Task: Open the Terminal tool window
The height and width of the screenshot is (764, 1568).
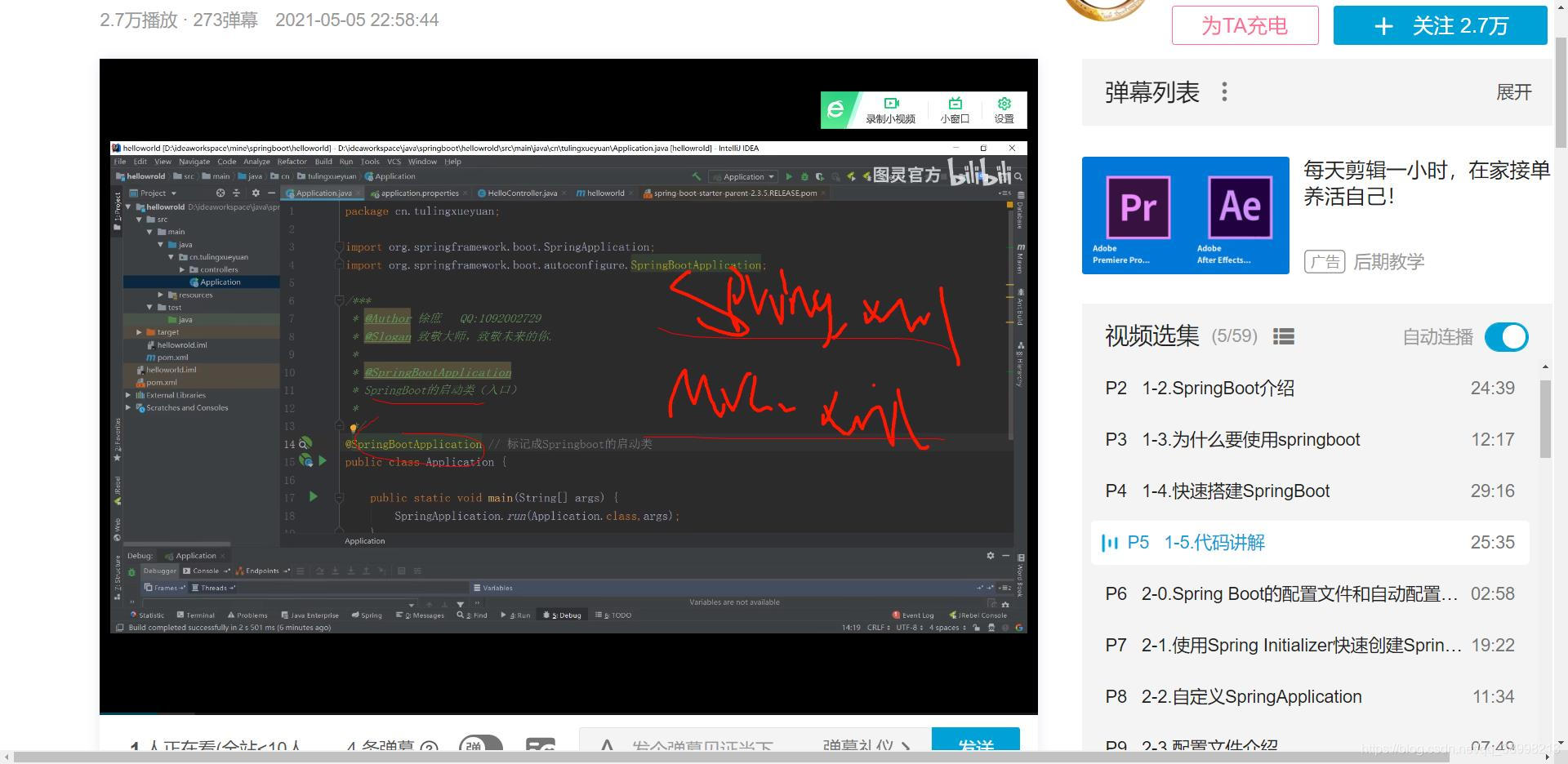Action: point(196,615)
